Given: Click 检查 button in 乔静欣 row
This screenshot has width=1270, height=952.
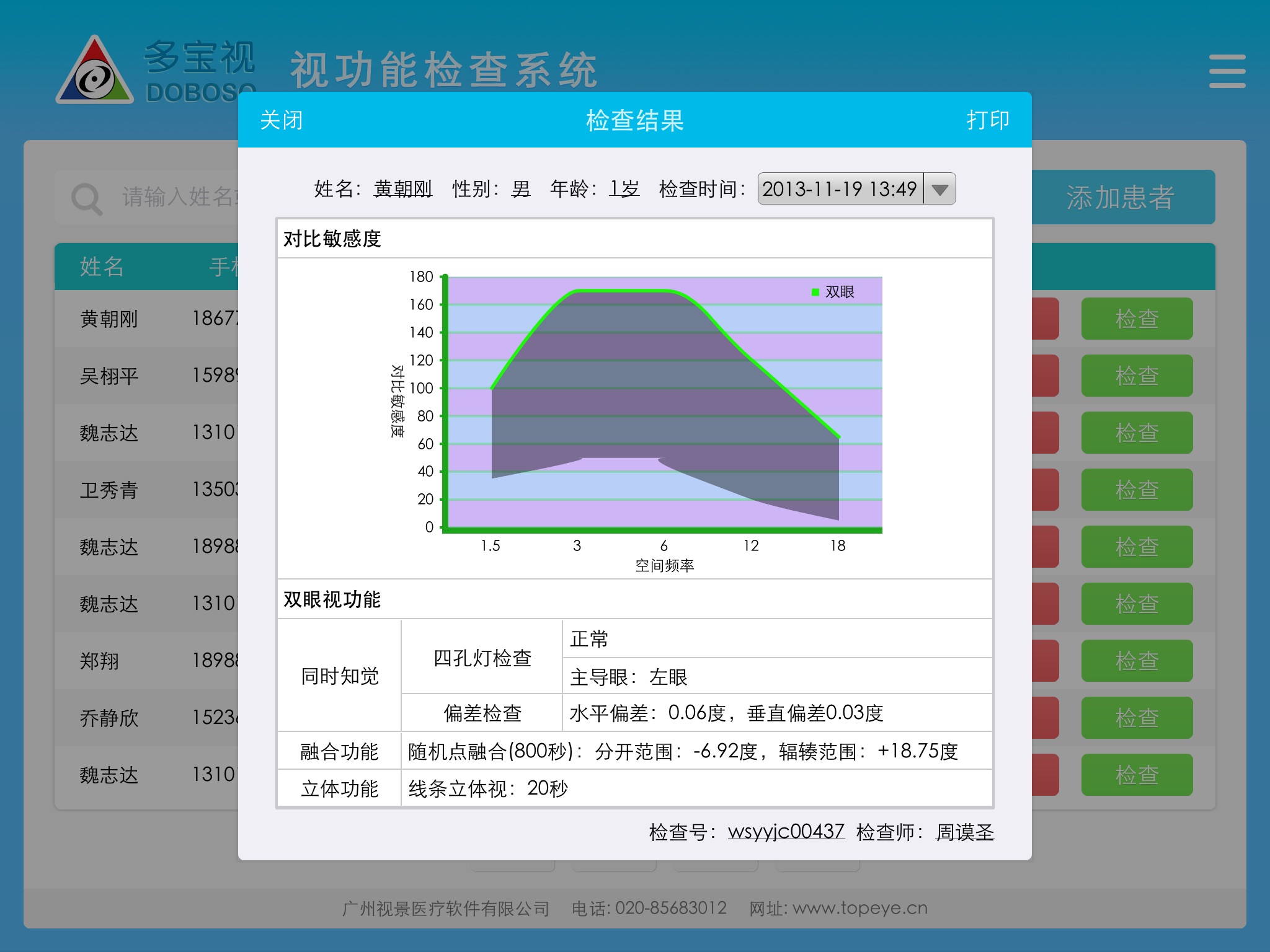Looking at the screenshot, I should coord(1137,718).
